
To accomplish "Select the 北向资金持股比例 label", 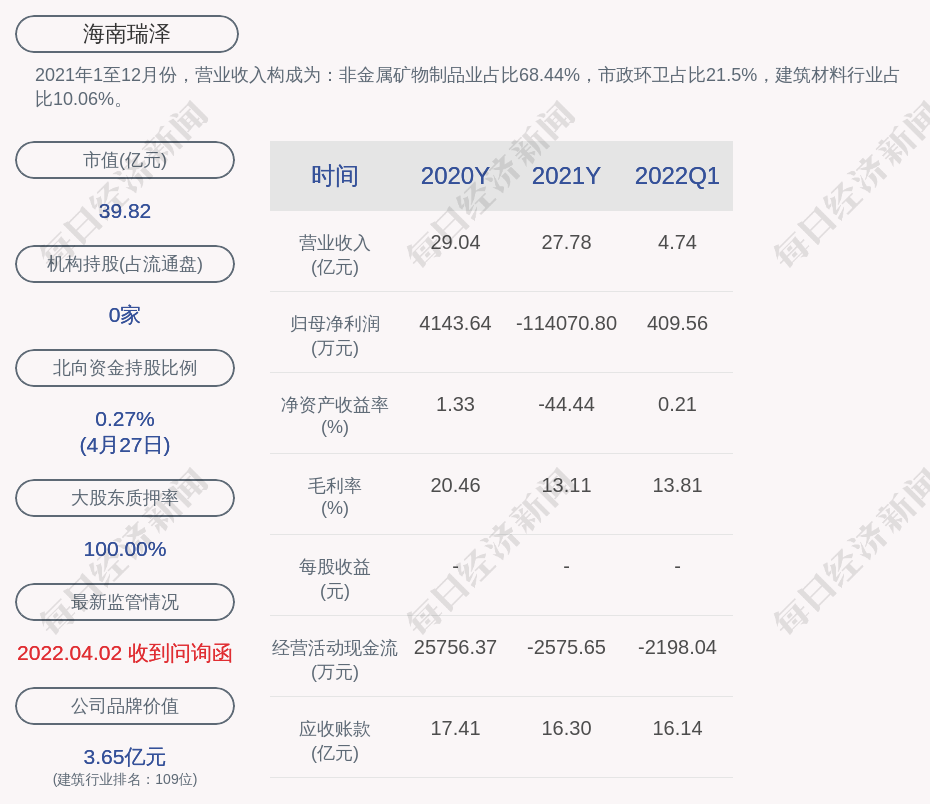I will click(125, 368).
